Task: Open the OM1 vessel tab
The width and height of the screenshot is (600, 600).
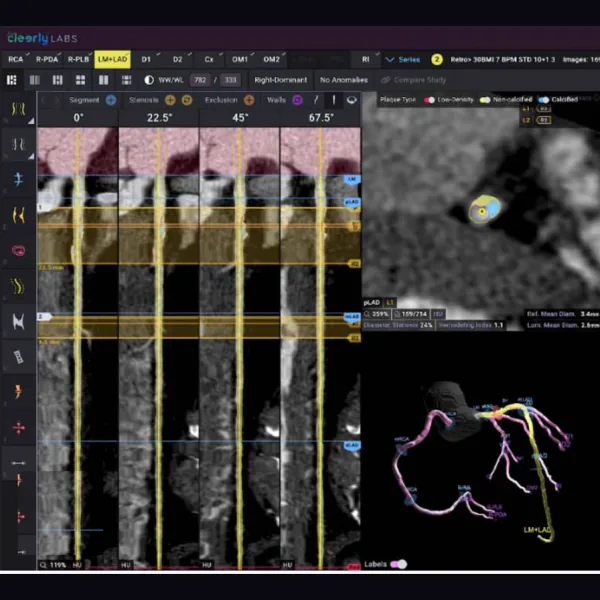Action: [240, 59]
